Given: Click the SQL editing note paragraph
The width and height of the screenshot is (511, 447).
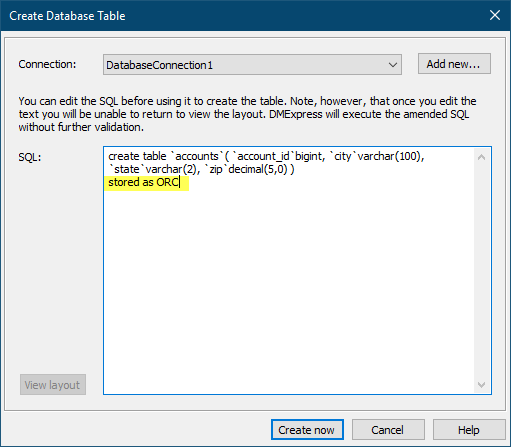Looking at the screenshot, I should (247, 114).
